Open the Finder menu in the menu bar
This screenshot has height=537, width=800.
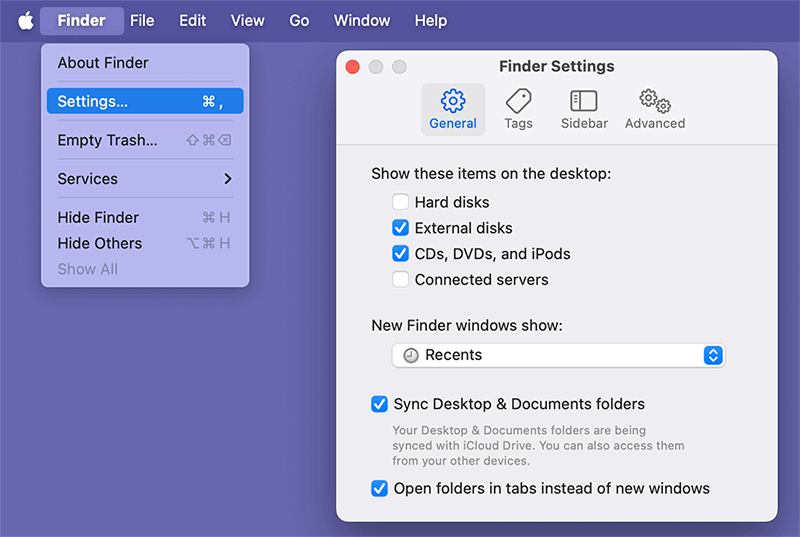(82, 20)
